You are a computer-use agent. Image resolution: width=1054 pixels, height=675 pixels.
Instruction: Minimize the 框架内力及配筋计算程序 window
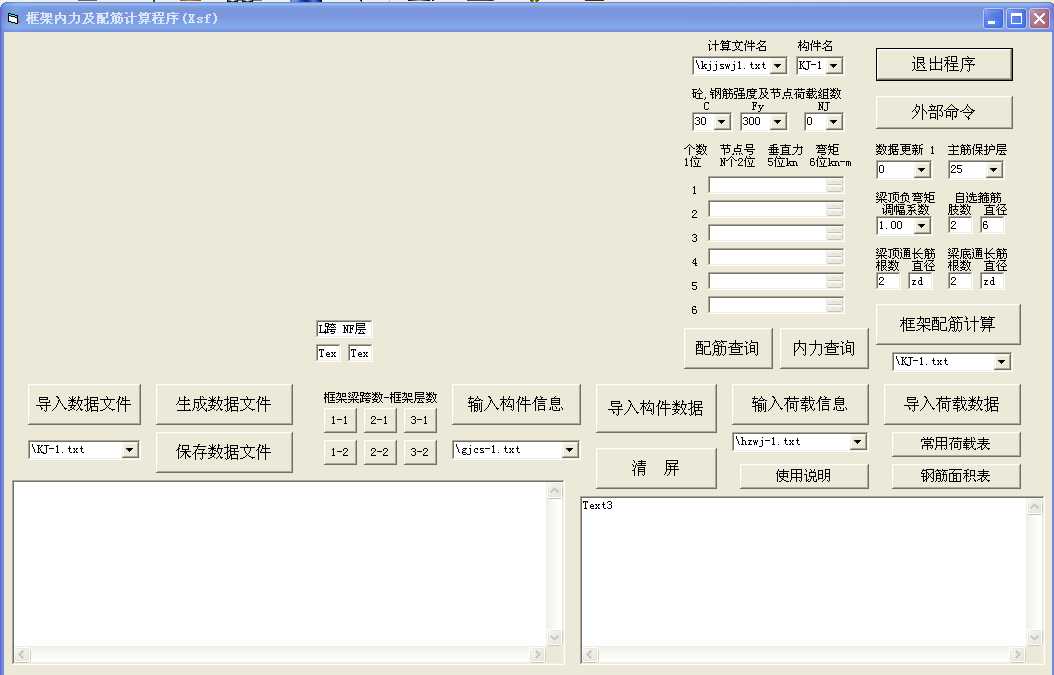click(x=993, y=19)
